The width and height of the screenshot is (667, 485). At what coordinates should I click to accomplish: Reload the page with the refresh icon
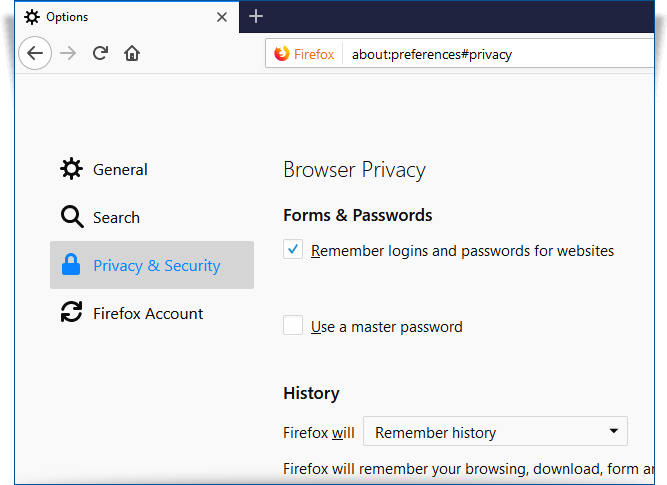click(x=100, y=53)
